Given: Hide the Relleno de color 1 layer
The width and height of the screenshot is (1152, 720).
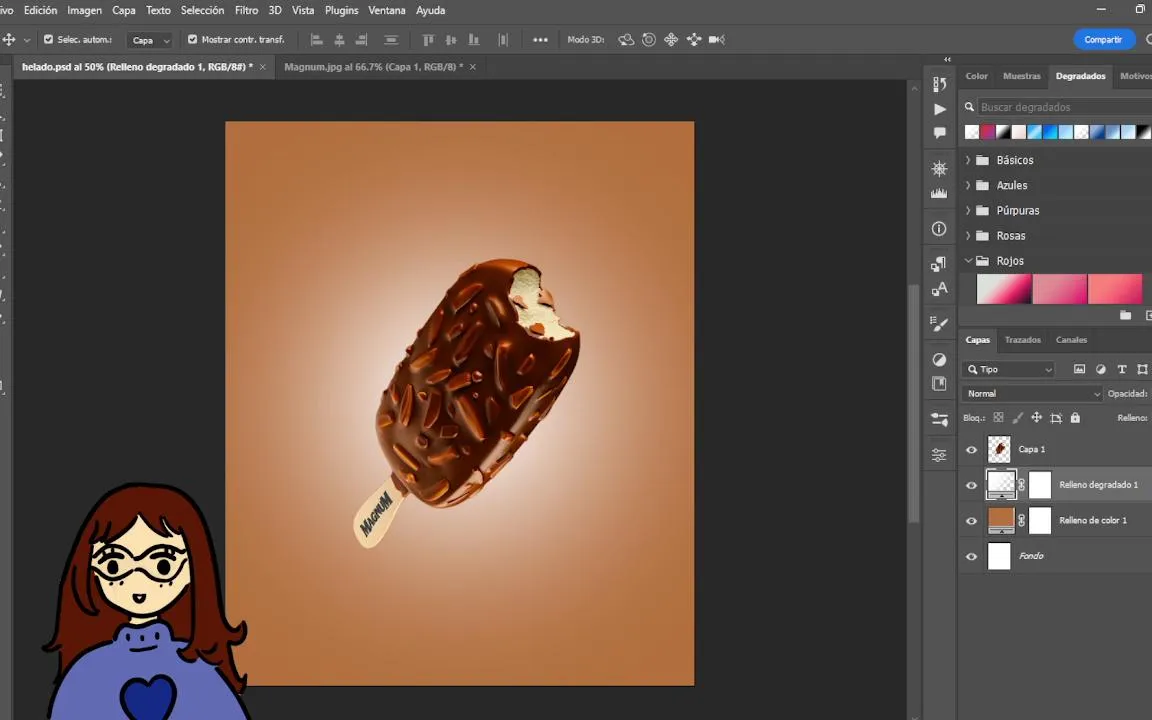Looking at the screenshot, I should pyautogui.click(x=971, y=521).
